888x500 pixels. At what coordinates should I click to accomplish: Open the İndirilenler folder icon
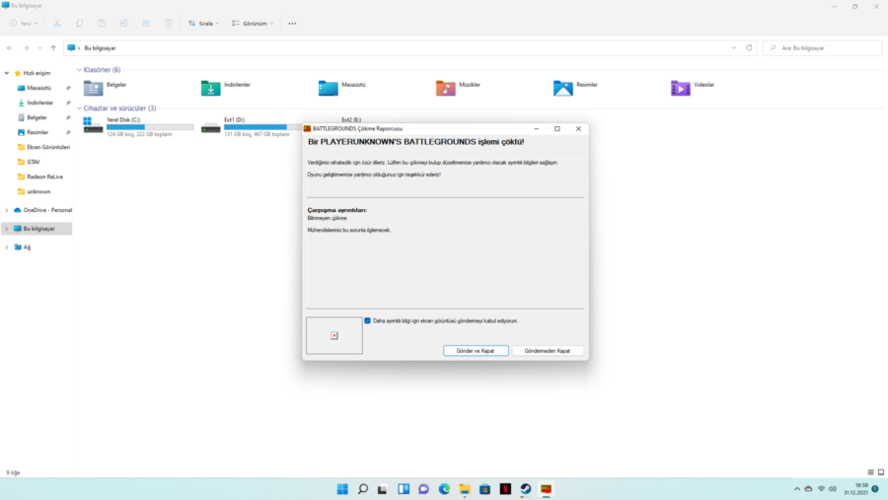211,88
